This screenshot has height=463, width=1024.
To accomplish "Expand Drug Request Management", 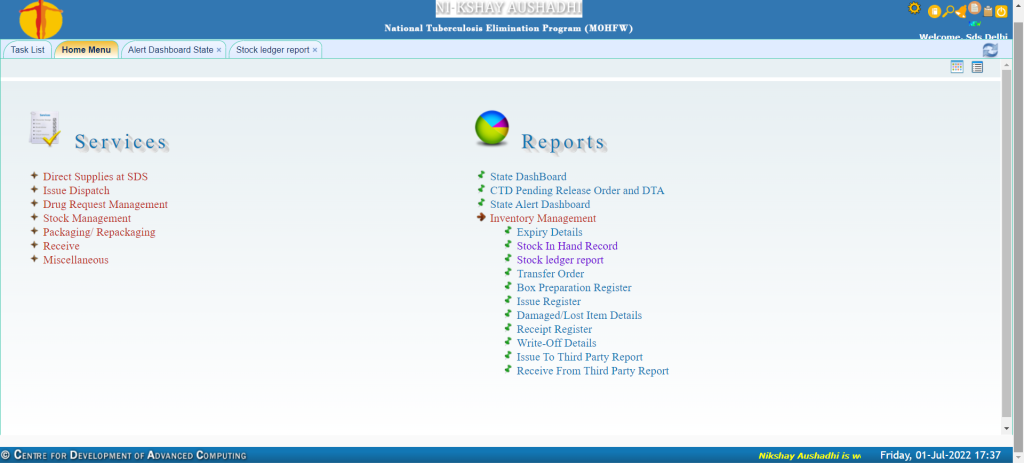I will point(105,204).
